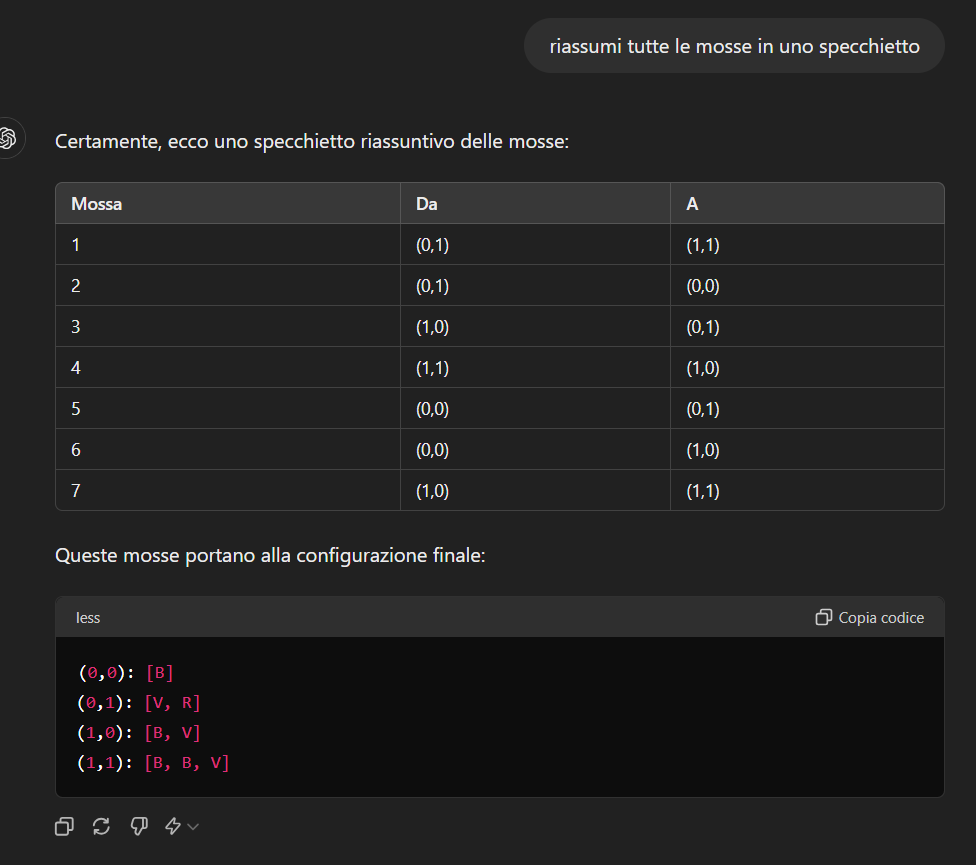Click the copy icon beside Copia codice
976x865 pixels.
pyautogui.click(x=823, y=618)
